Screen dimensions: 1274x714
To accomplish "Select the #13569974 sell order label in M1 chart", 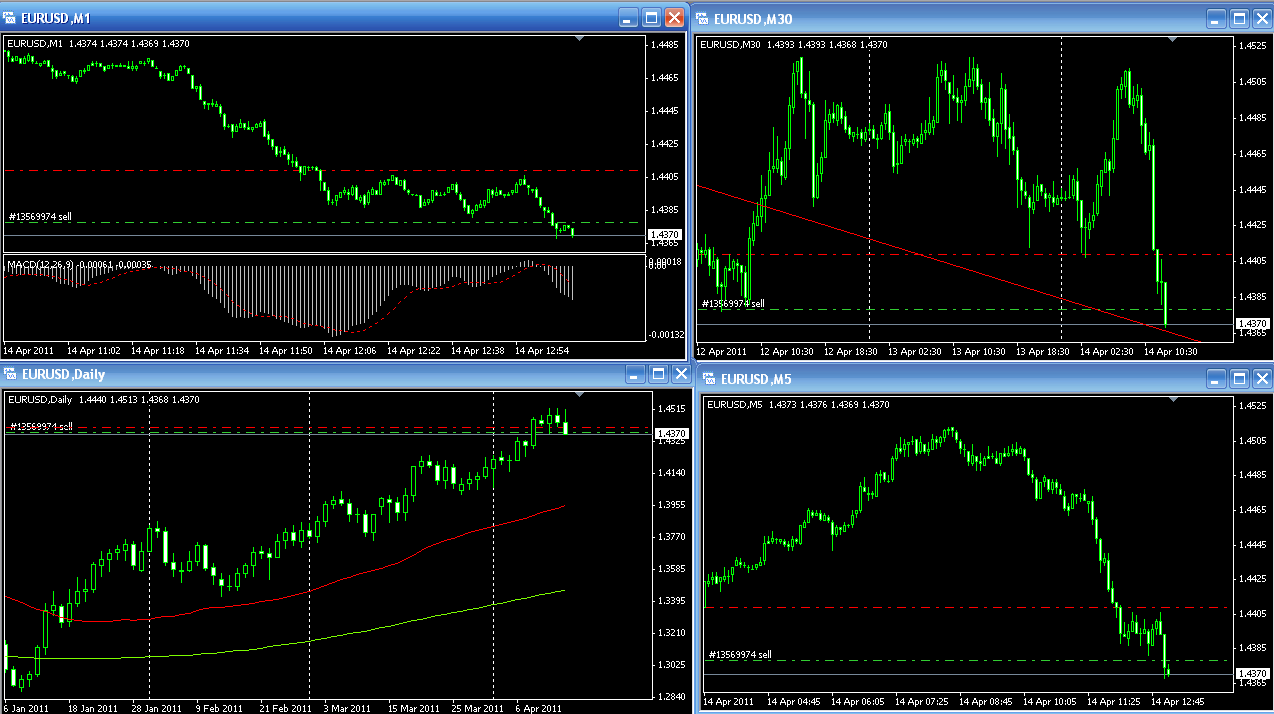I will coord(40,216).
